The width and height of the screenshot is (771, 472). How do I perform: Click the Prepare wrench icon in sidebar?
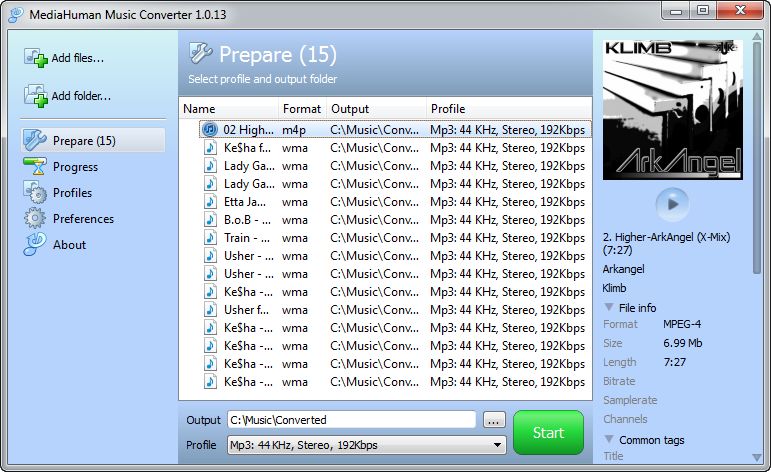pyautogui.click(x=35, y=140)
